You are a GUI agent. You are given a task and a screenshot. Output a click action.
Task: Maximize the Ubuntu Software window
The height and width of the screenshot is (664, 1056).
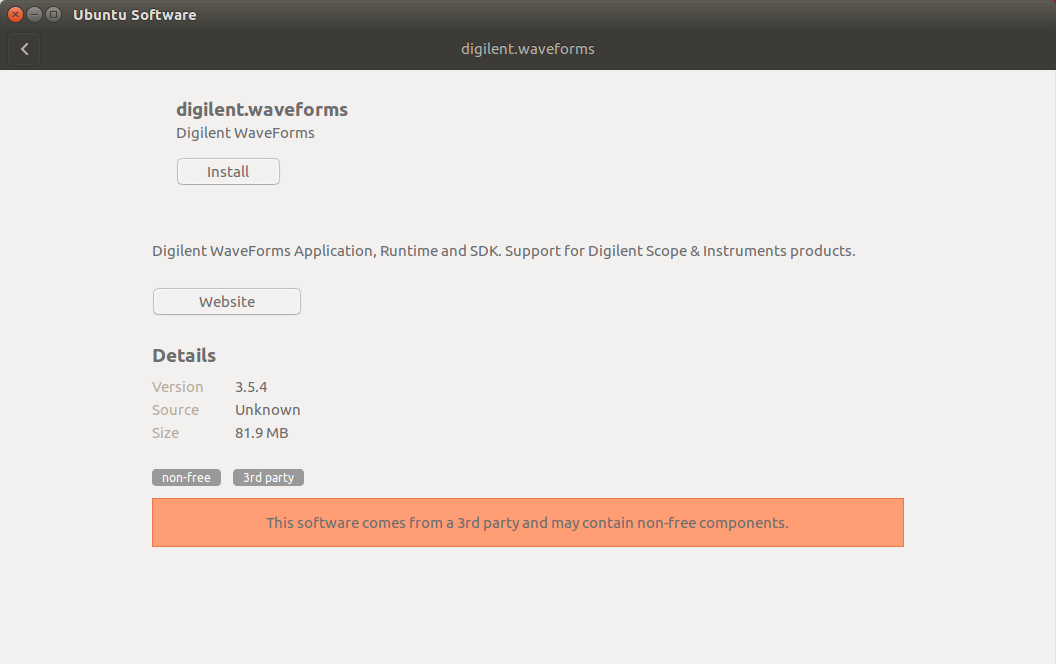pyautogui.click(x=53, y=14)
